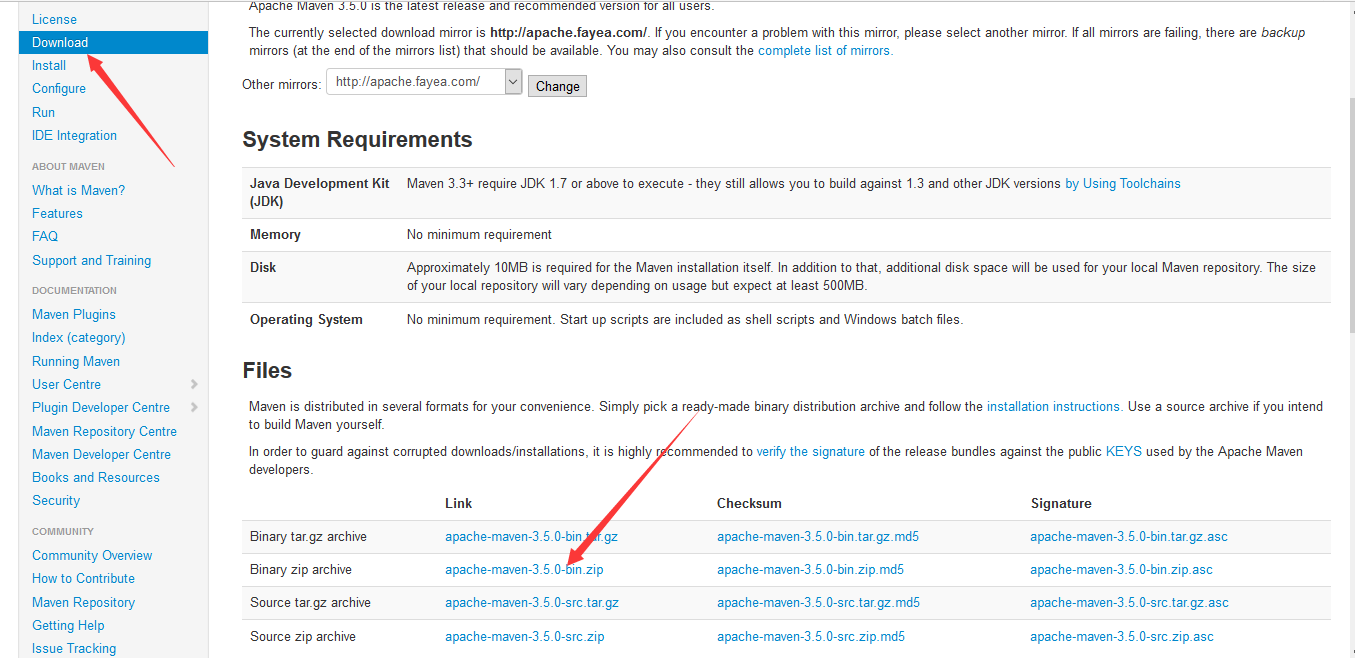Open Running Maven documentation
The image size is (1355, 658).
coord(76,361)
